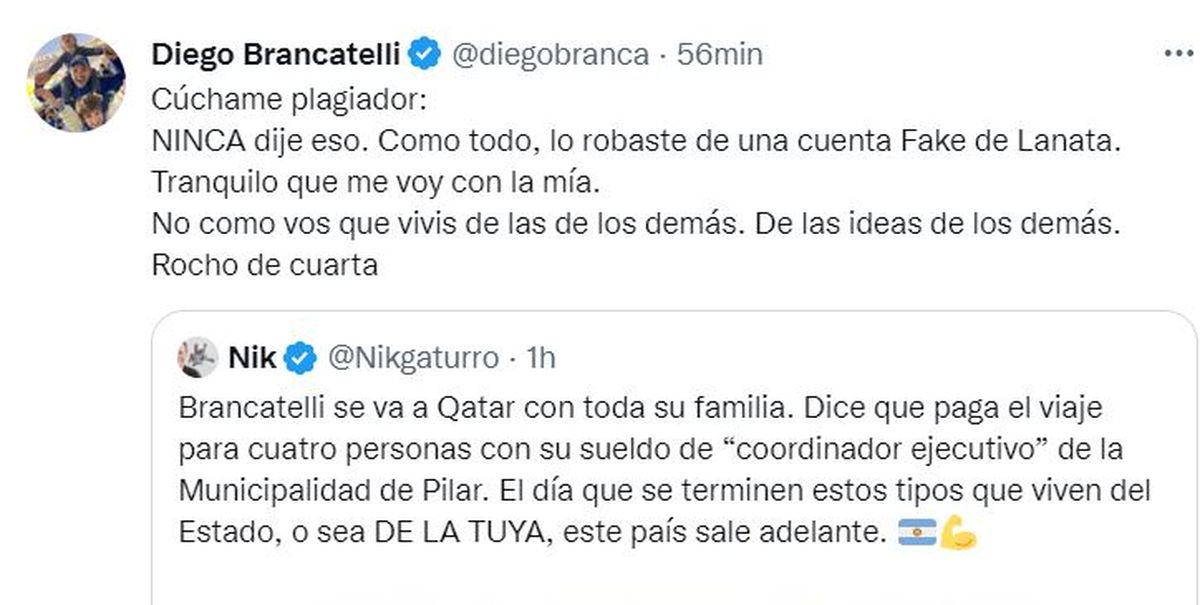This screenshot has width=1200, height=605.
Task: Open the @diegobranca handle link
Action: tap(551, 54)
